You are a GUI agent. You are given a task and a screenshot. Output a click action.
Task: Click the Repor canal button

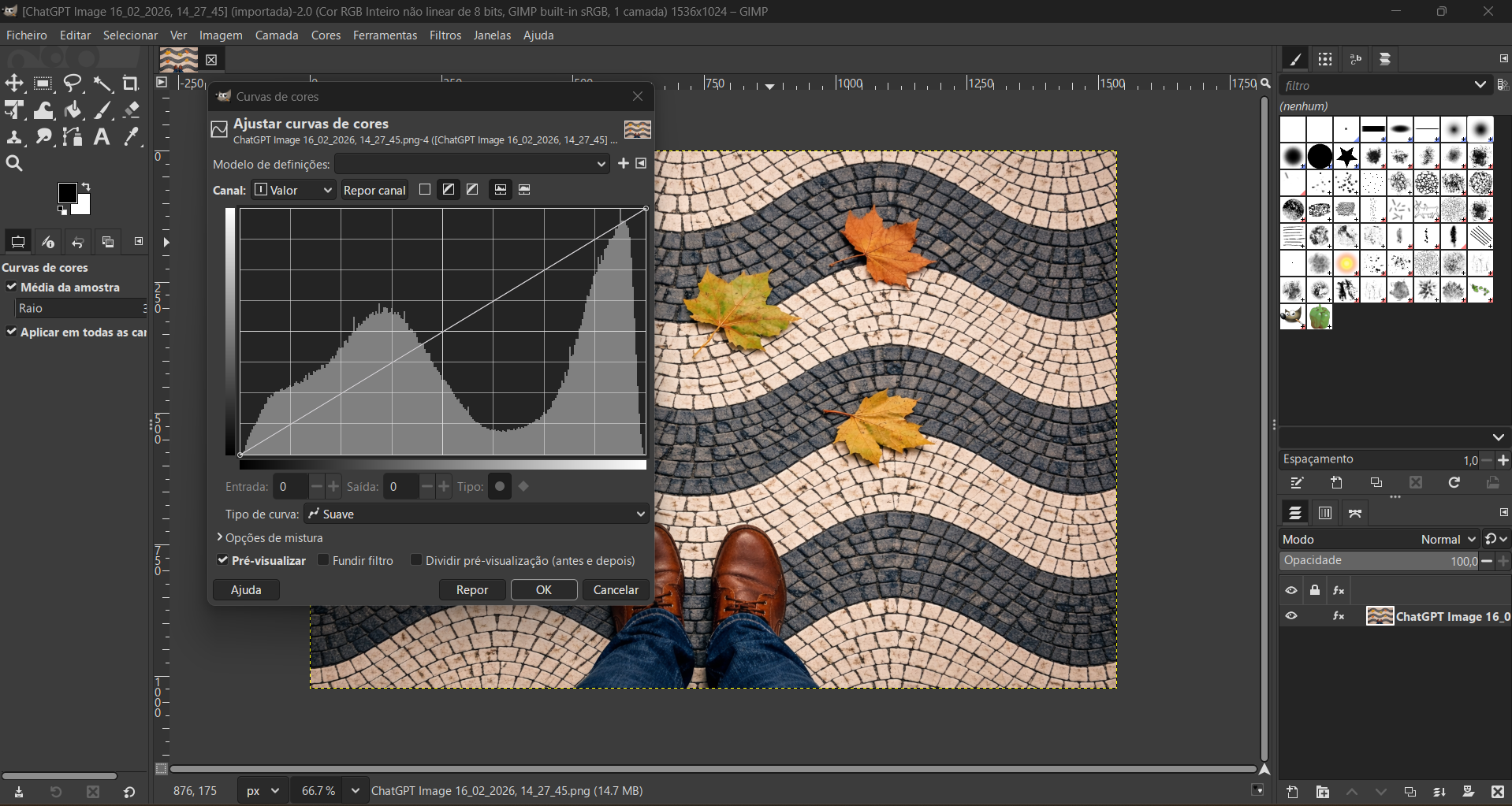[374, 190]
